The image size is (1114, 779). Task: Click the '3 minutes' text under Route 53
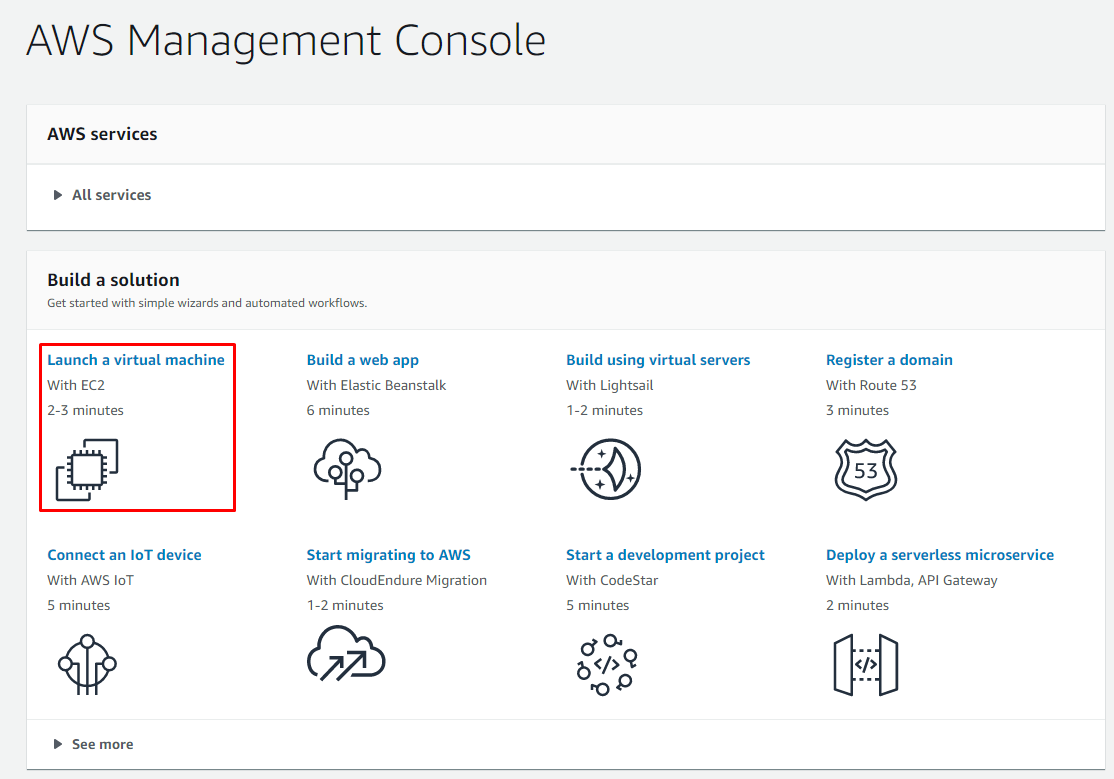[x=858, y=410]
